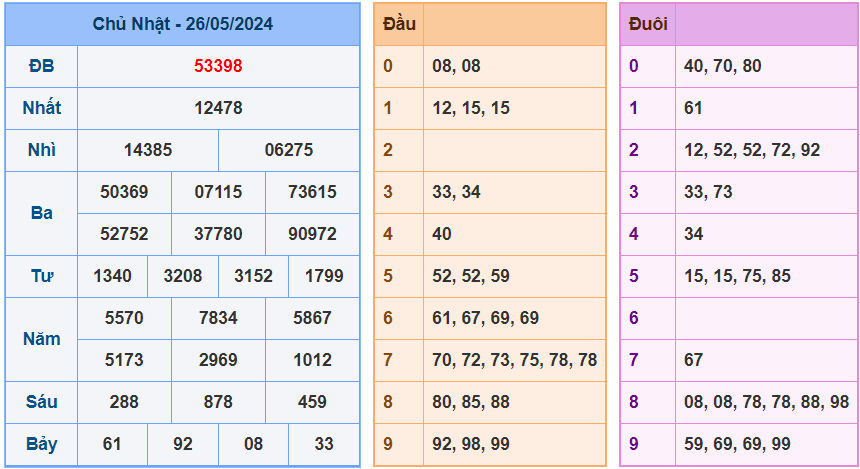The width and height of the screenshot is (860, 469).
Task: Click Ba prize number 50369
Action: (x=125, y=192)
